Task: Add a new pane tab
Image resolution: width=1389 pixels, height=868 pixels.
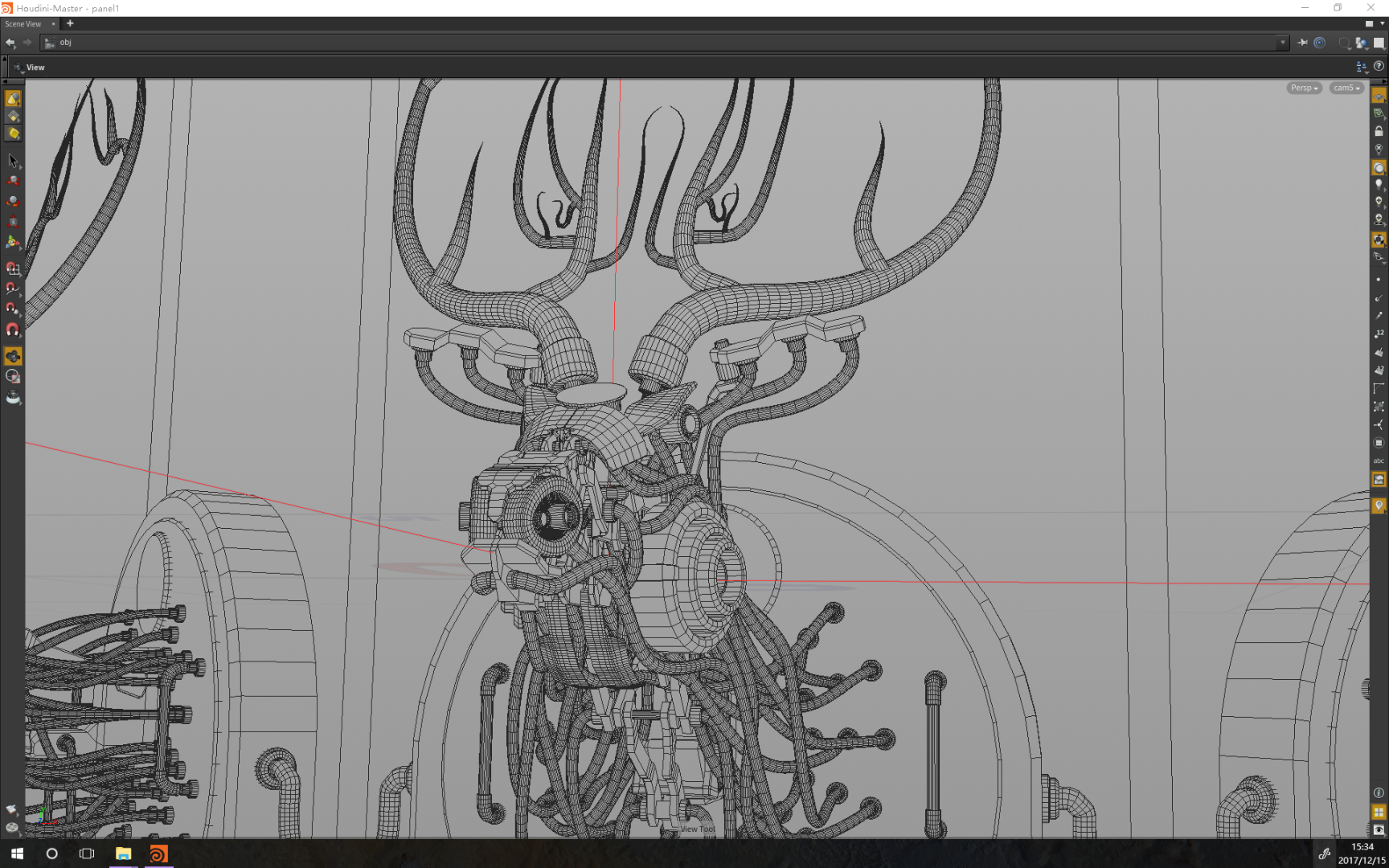Action: pyautogui.click(x=70, y=23)
